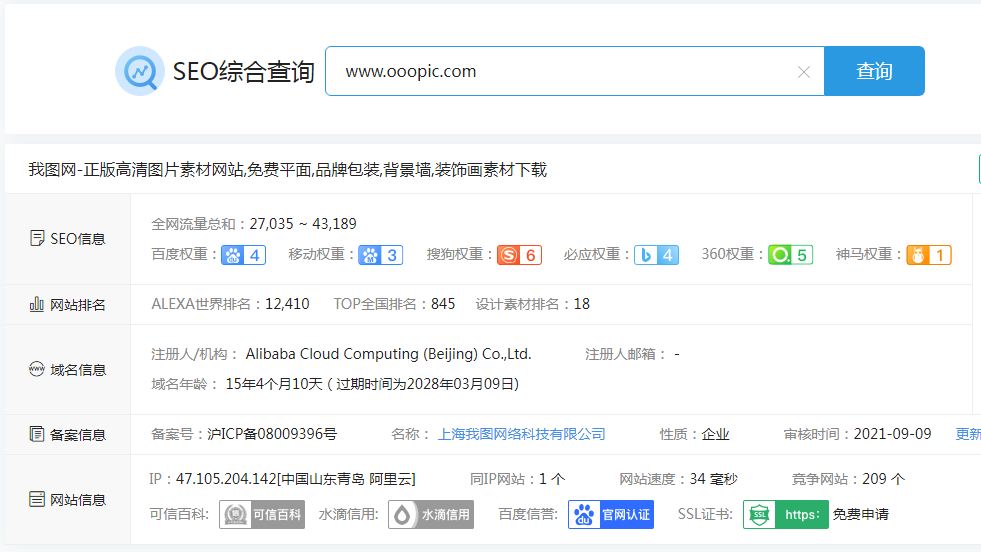
Task: Click 设计素材排名 value 18
Action: (x=582, y=304)
